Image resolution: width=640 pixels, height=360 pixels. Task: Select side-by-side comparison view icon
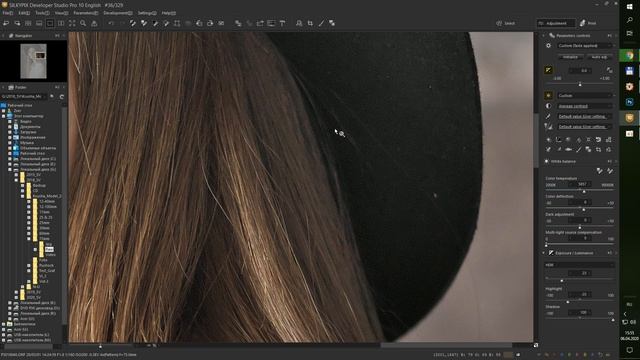pyautogui.click(x=61, y=23)
